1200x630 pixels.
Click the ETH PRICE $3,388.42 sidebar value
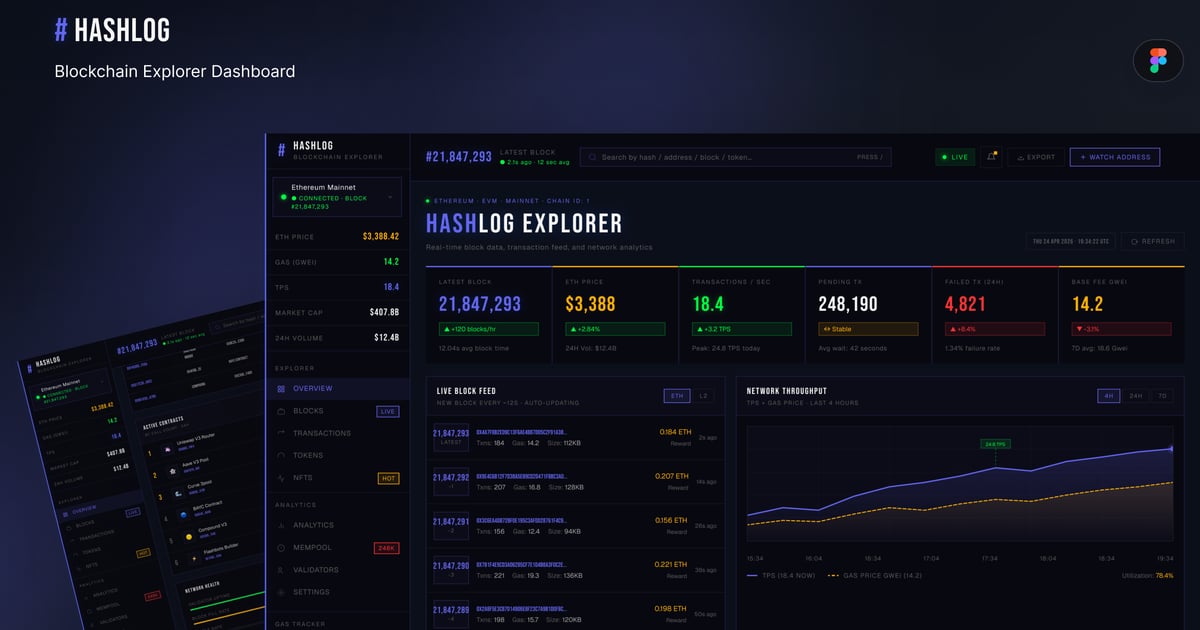[x=381, y=237]
